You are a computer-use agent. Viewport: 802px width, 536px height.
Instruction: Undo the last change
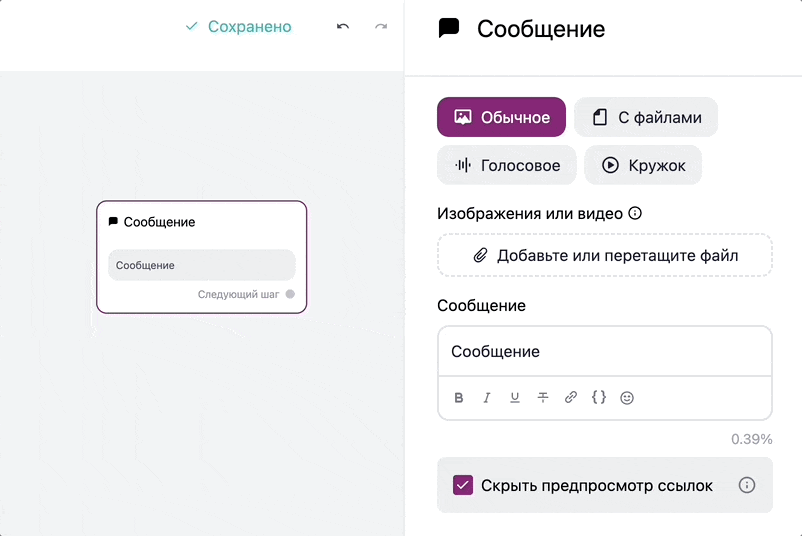click(x=343, y=26)
